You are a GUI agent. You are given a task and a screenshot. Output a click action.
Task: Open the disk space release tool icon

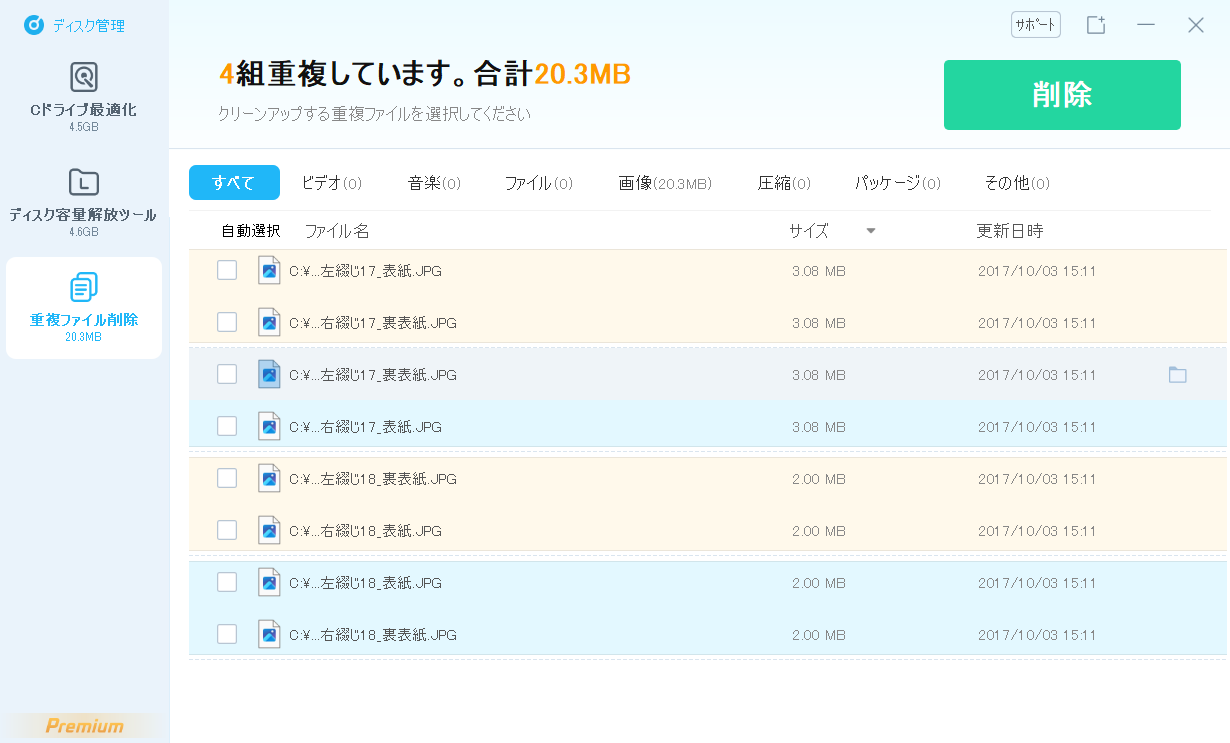coord(84,182)
